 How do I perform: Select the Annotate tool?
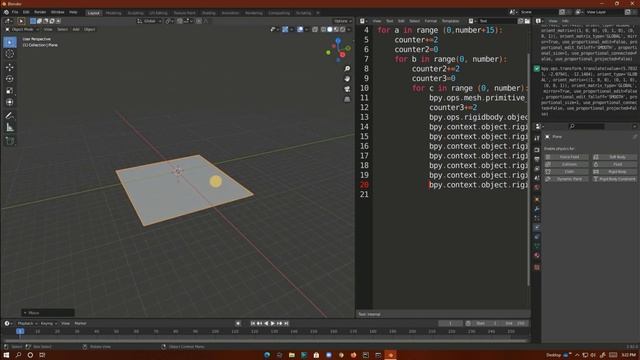point(10,116)
